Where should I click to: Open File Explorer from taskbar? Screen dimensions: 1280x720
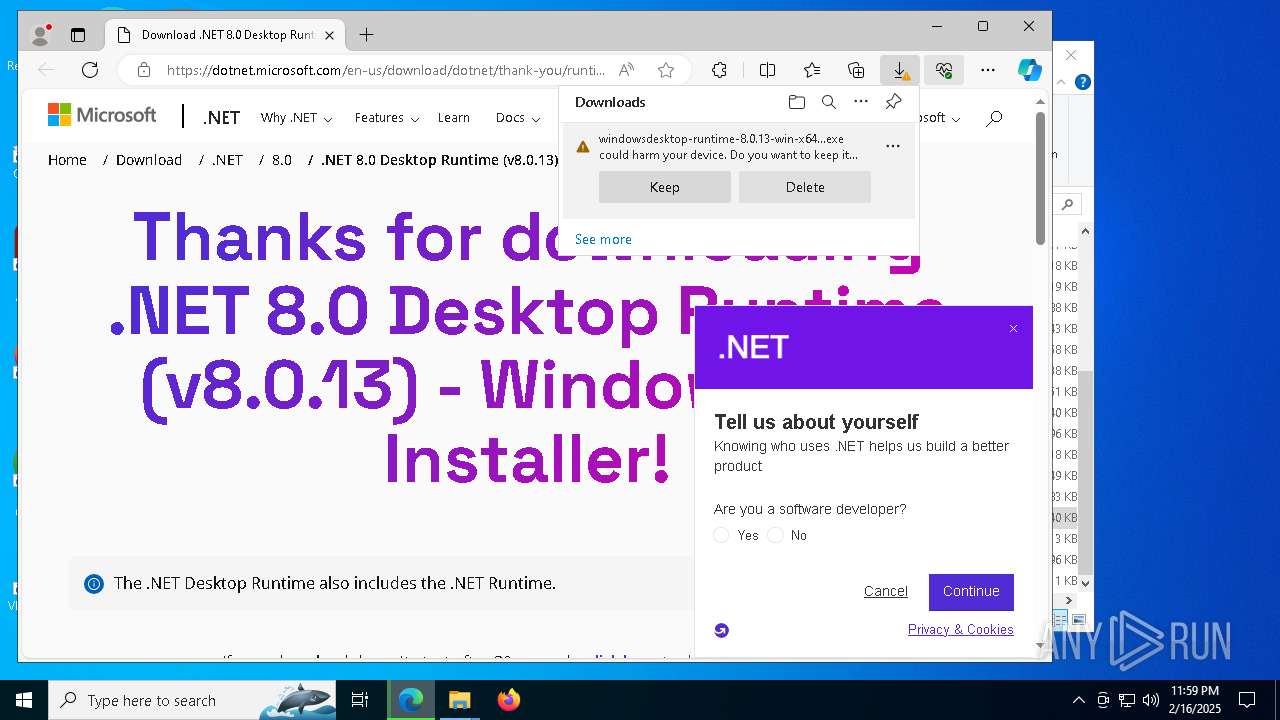(x=459, y=700)
